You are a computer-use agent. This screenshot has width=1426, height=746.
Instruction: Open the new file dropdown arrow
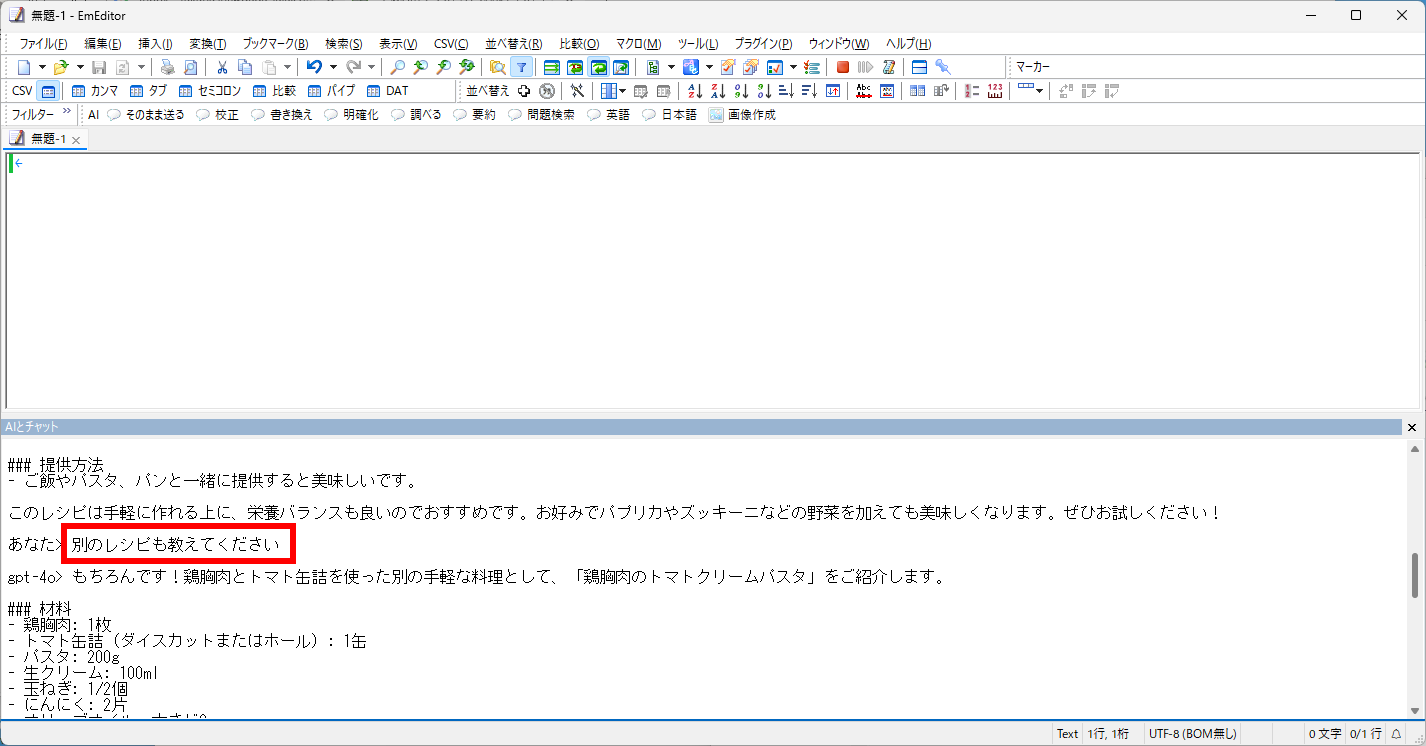click(x=42, y=67)
